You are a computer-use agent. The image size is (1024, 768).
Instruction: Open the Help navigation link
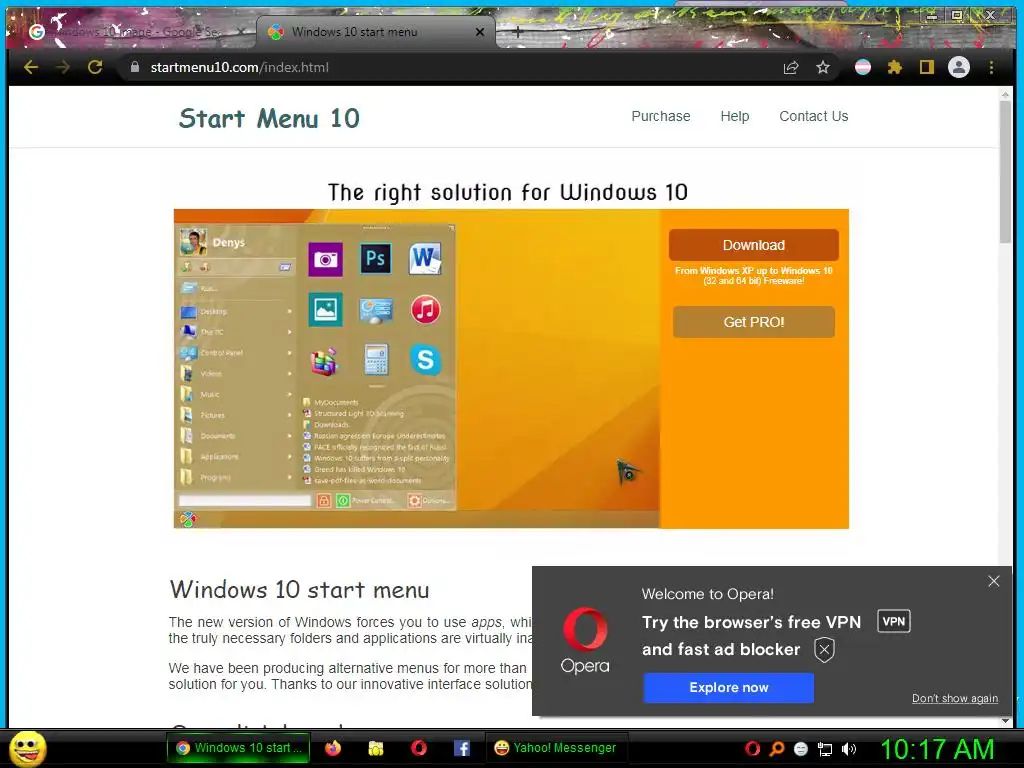point(735,116)
